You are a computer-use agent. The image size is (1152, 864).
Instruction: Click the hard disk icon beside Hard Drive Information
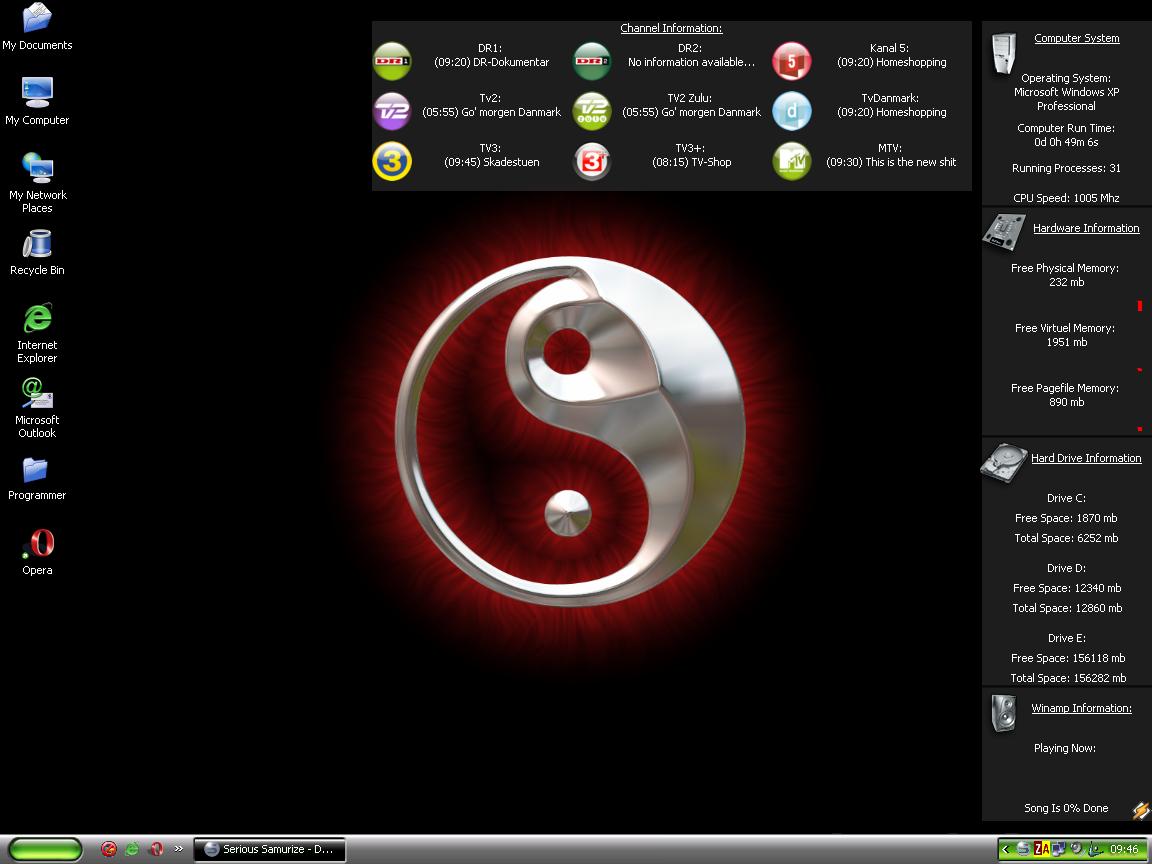[1004, 462]
